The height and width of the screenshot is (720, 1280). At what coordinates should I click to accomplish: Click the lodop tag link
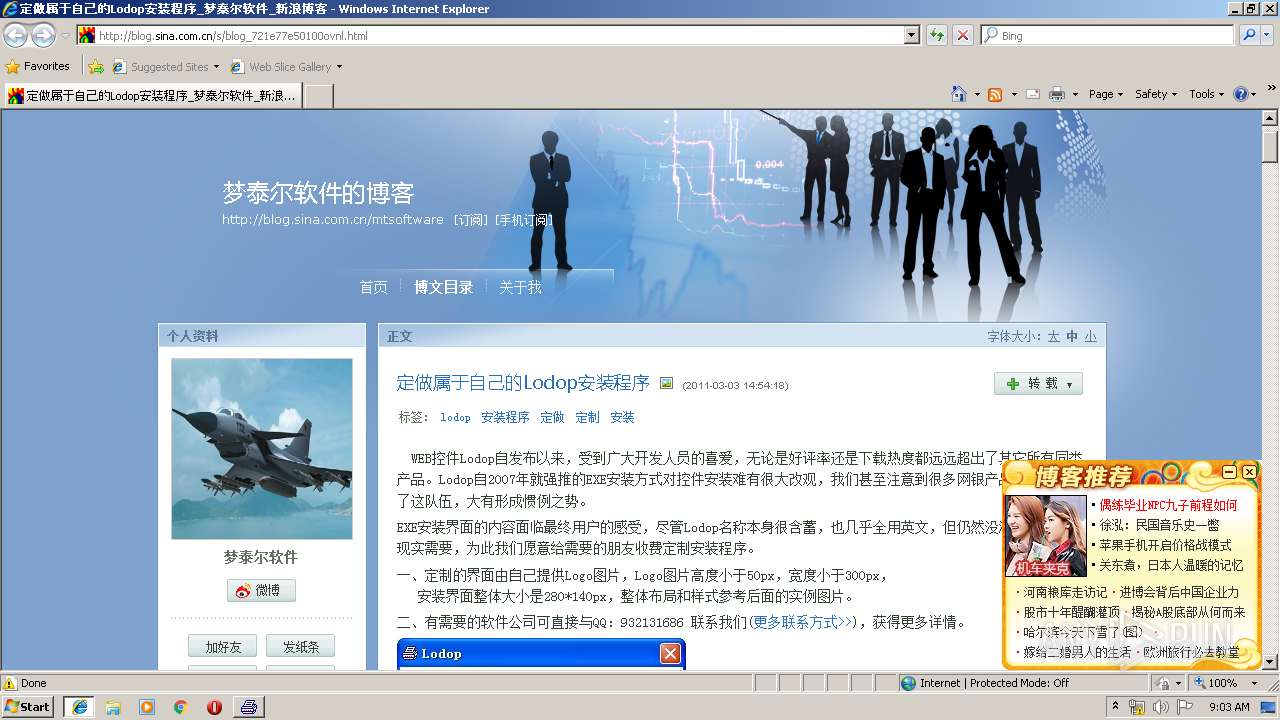click(455, 417)
